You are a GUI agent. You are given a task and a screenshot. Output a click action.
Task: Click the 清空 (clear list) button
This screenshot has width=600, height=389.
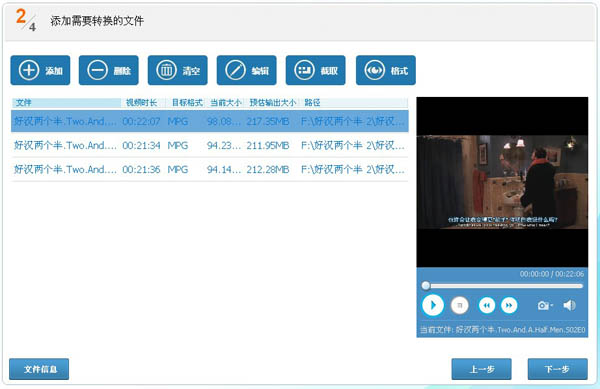click(178, 70)
